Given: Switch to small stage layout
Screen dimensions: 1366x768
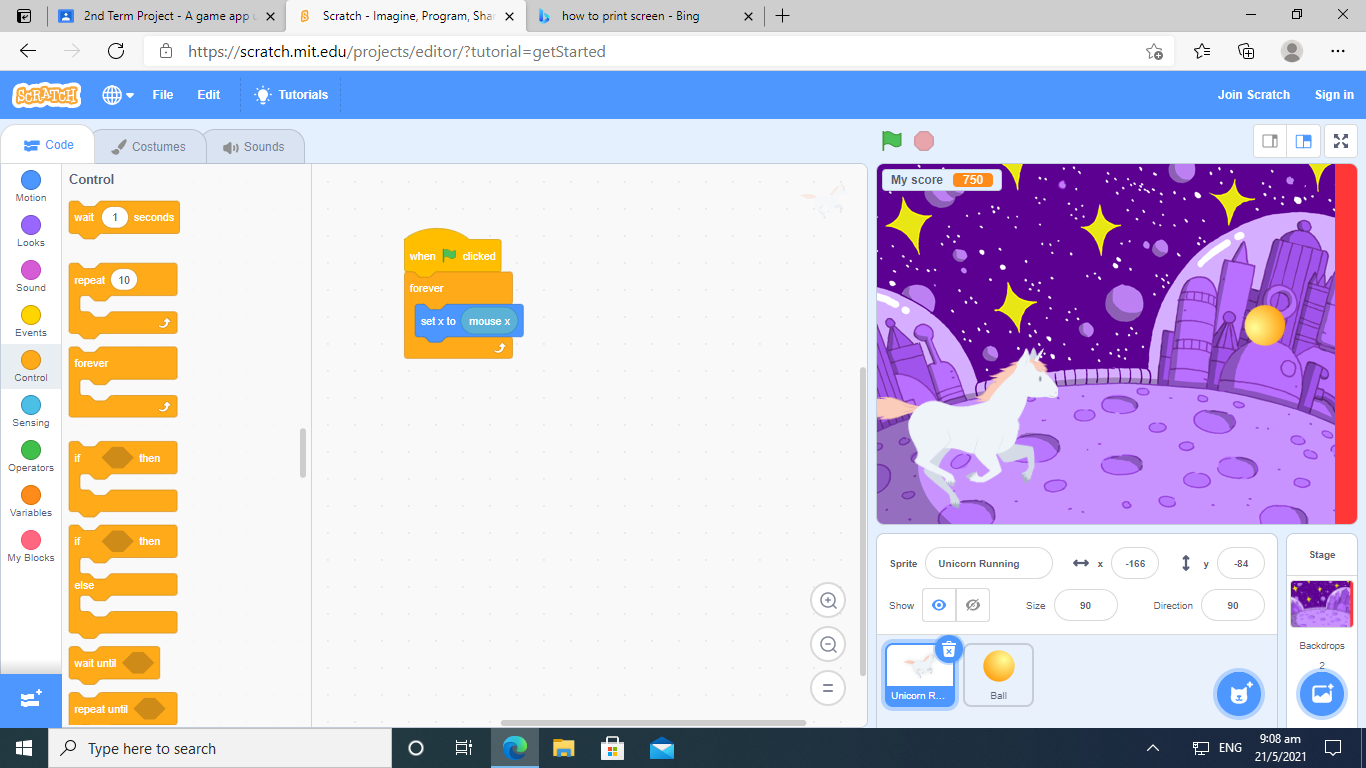Looking at the screenshot, I should pos(1270,141).
